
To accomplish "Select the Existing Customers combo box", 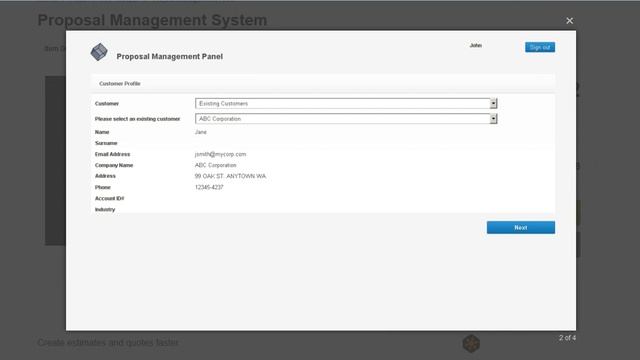I will point(346,103).
